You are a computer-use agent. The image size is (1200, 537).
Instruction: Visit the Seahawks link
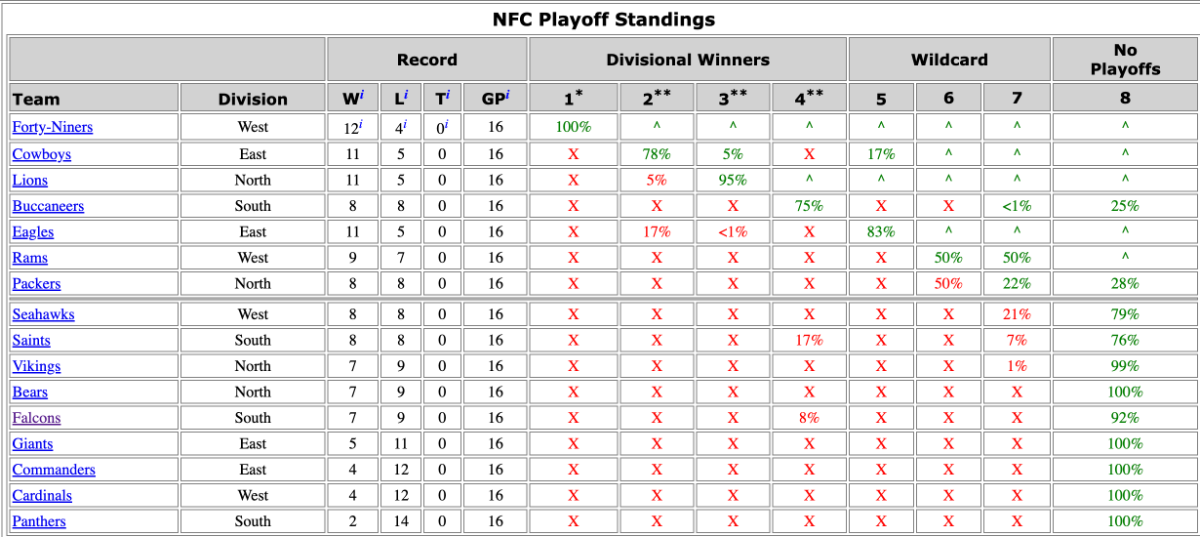coord(43,314)
